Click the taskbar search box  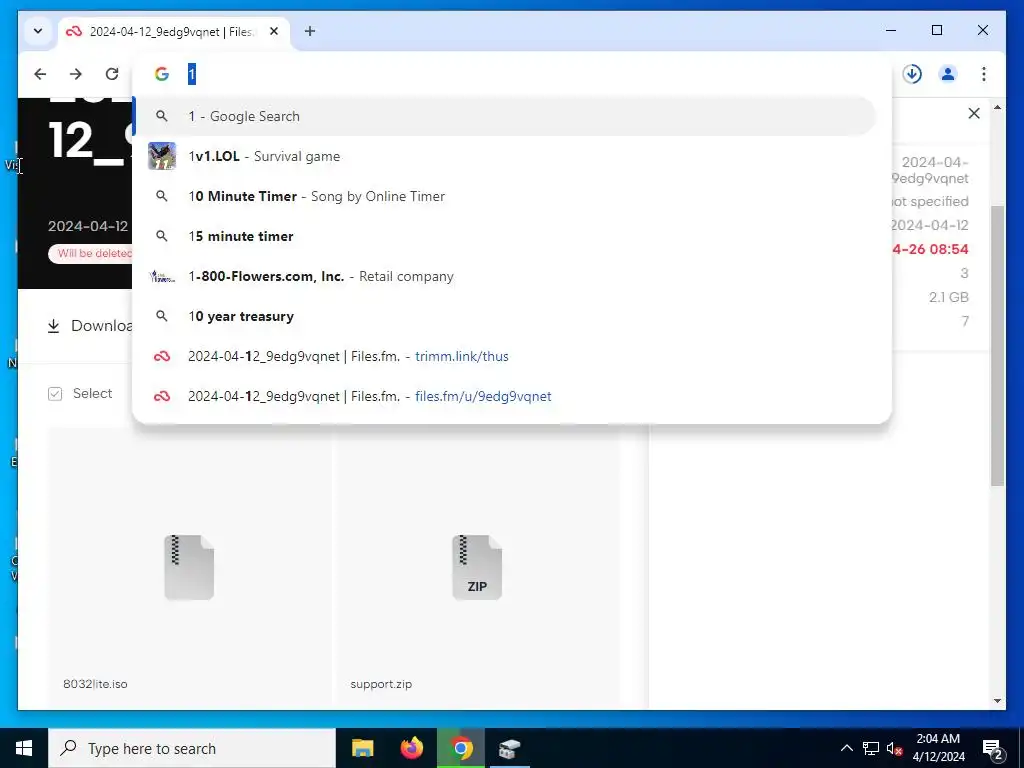pos(192,748)
